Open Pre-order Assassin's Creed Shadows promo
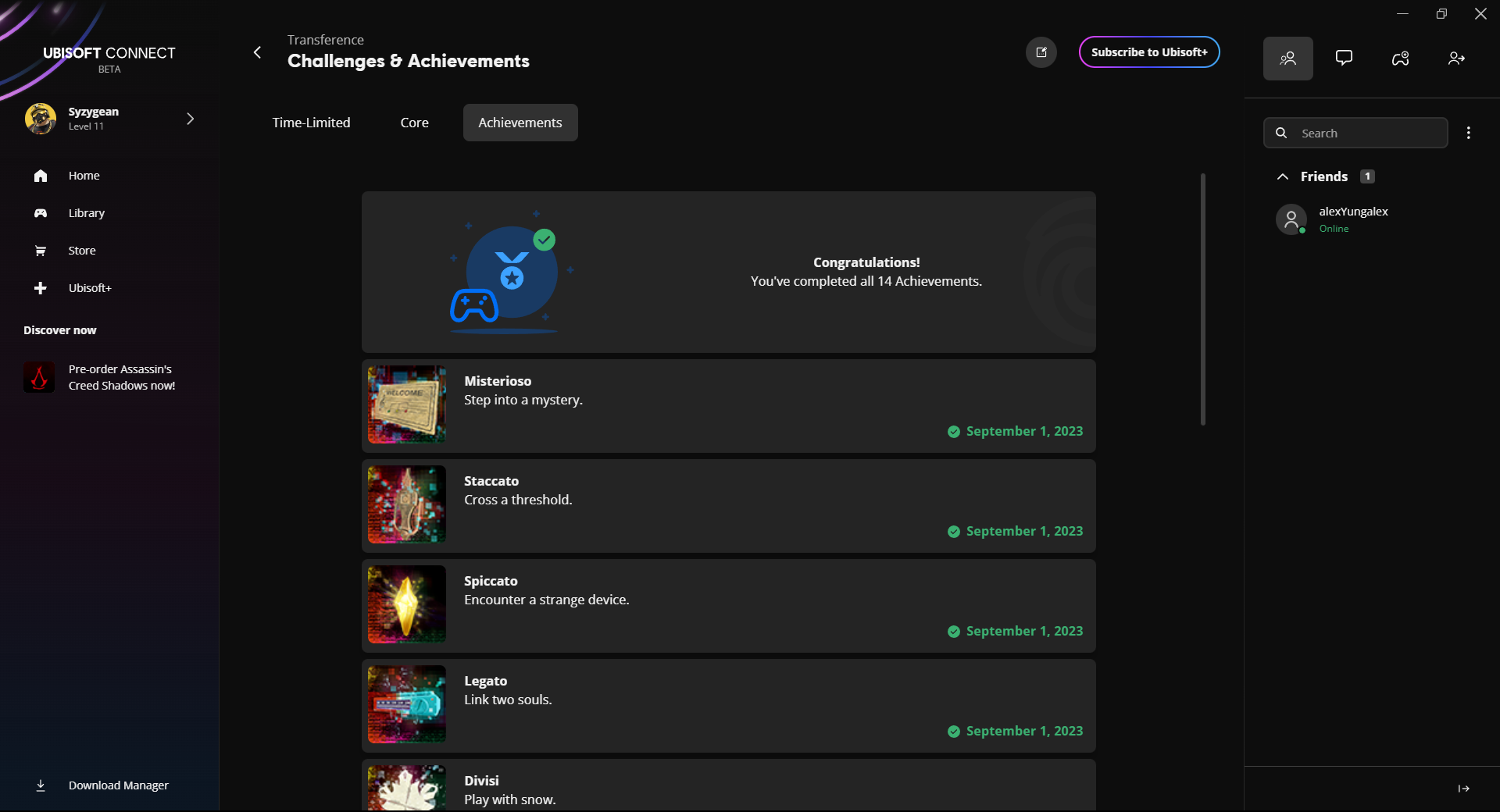This screenshot has width=1500, height=812. click(x=121, y=377)
